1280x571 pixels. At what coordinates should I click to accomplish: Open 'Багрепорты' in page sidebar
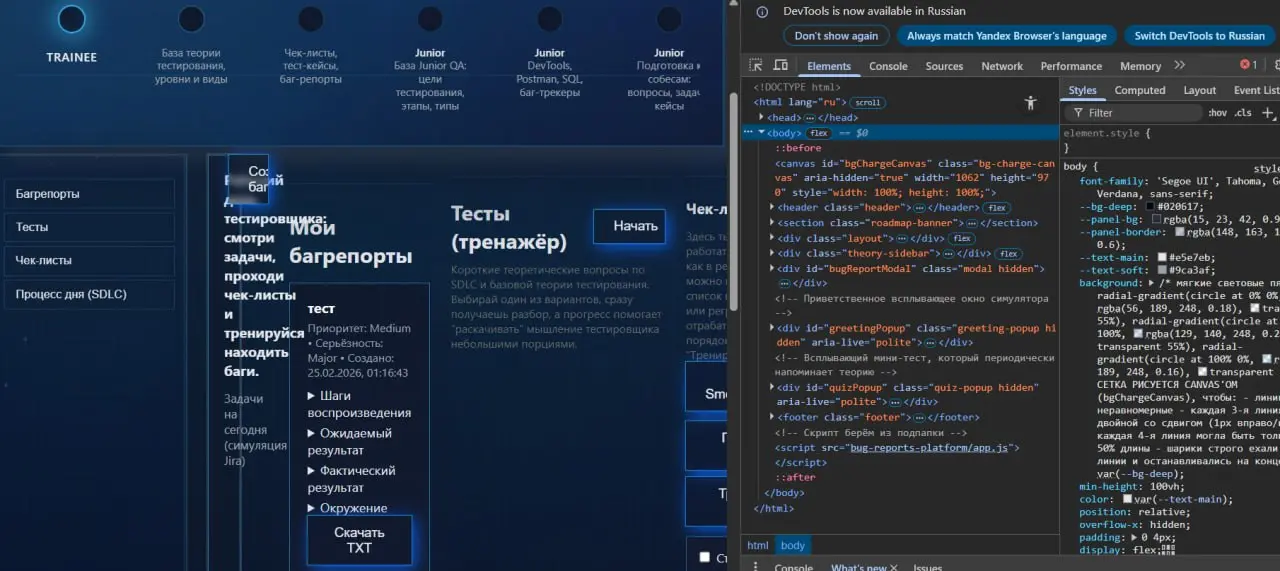(89, 194)
